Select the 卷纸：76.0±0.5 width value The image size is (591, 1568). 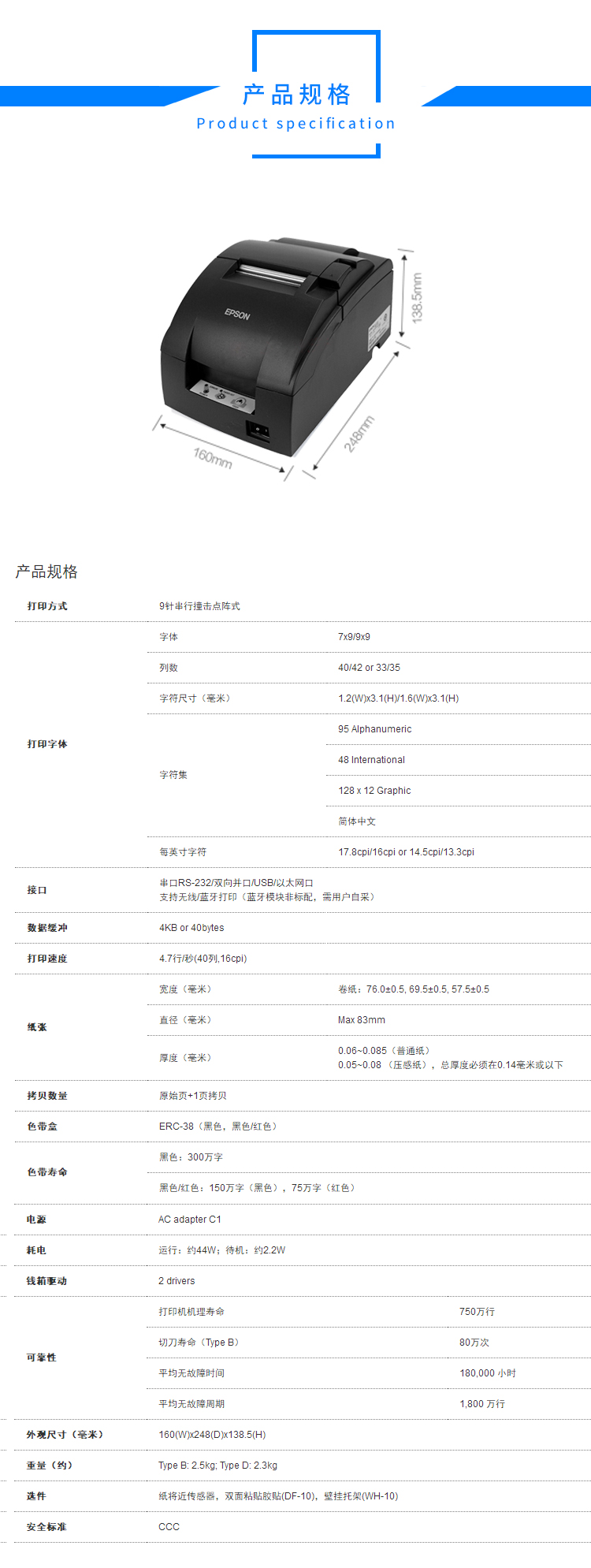click(x=414, y=989)
